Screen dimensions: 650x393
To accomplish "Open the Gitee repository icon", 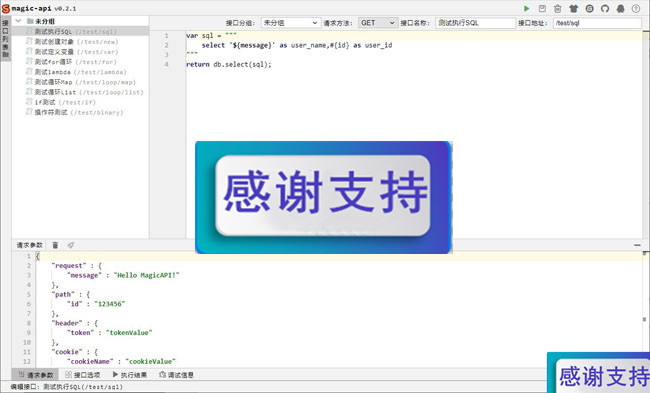I will pos(589,8).
